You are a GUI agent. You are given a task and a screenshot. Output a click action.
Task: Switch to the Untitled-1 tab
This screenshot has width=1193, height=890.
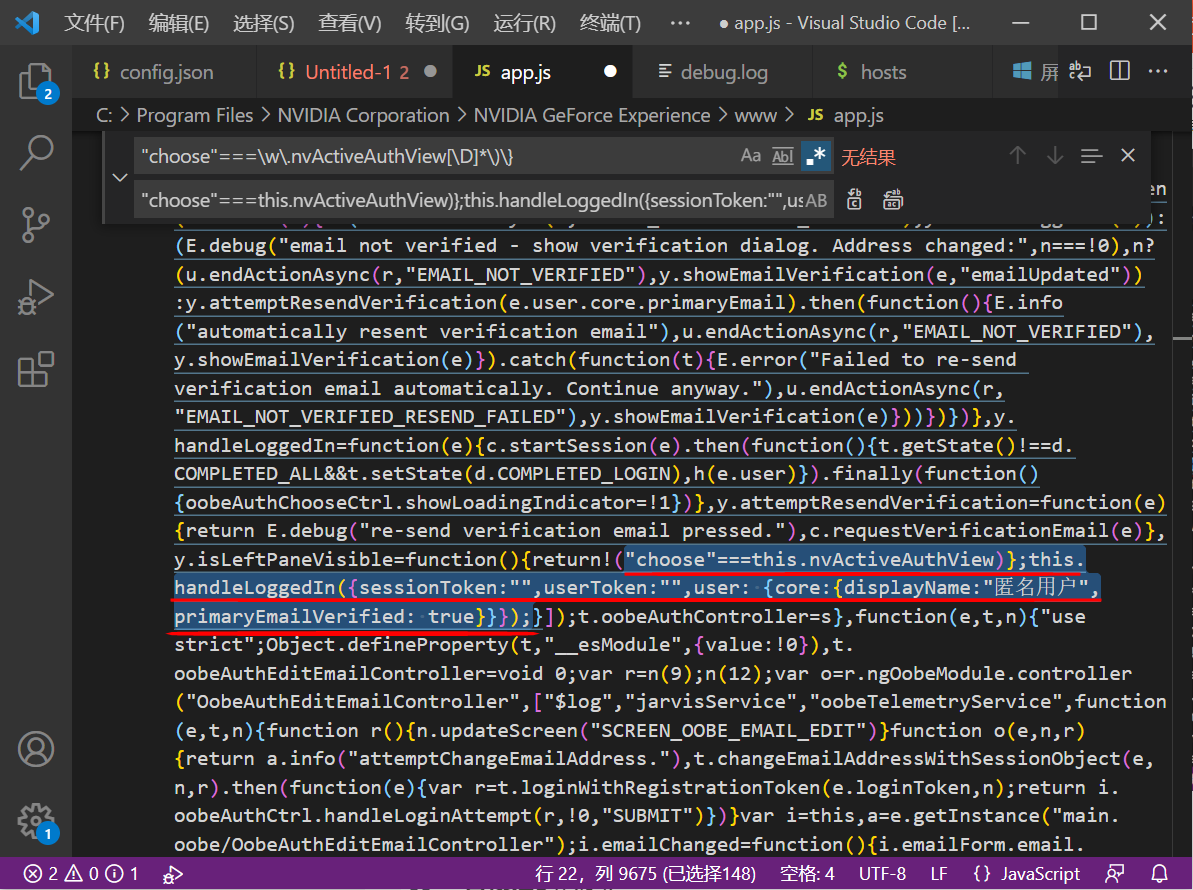point(357,72)
